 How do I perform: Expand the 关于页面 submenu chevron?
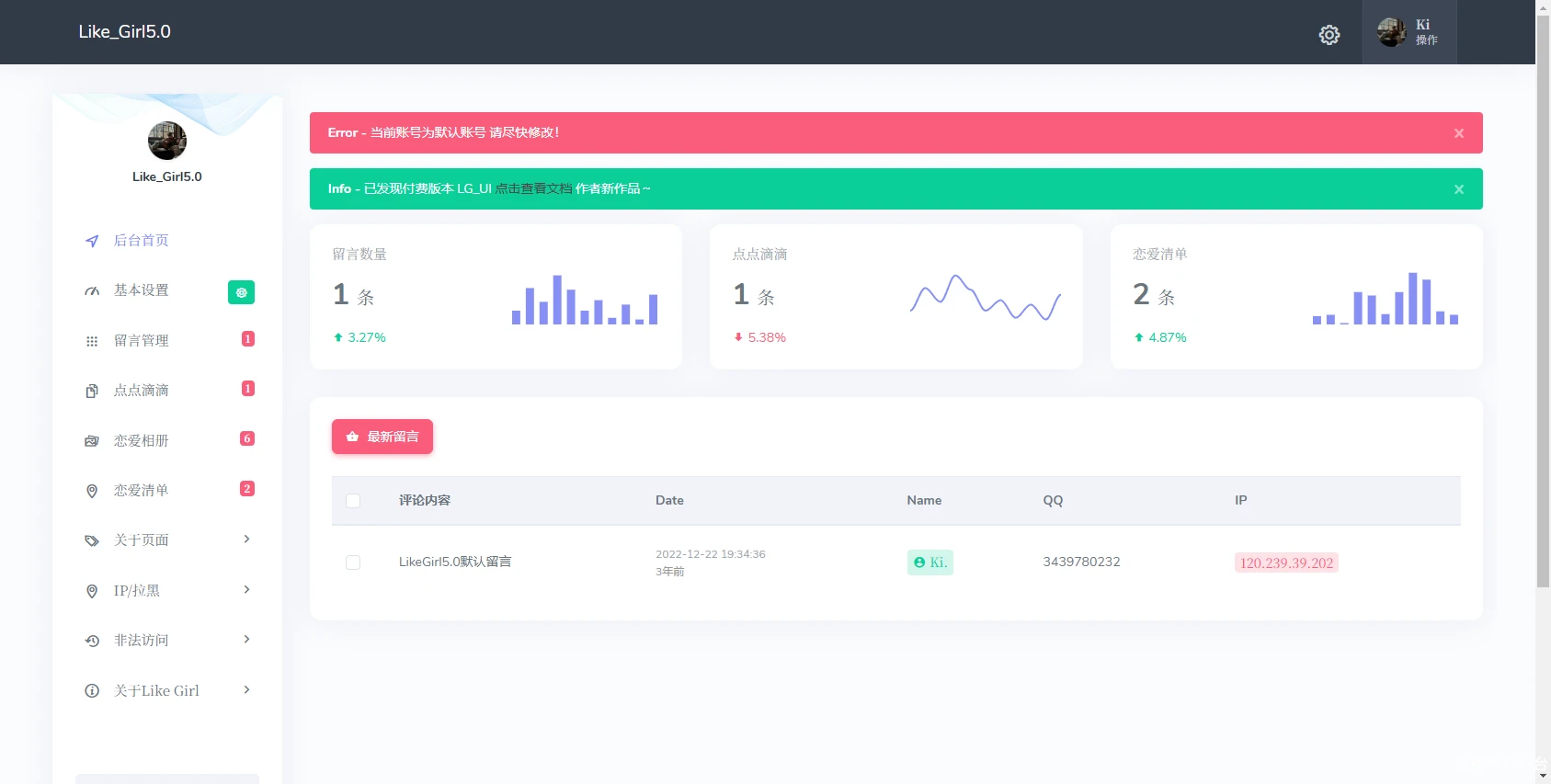tap(246, 540)
